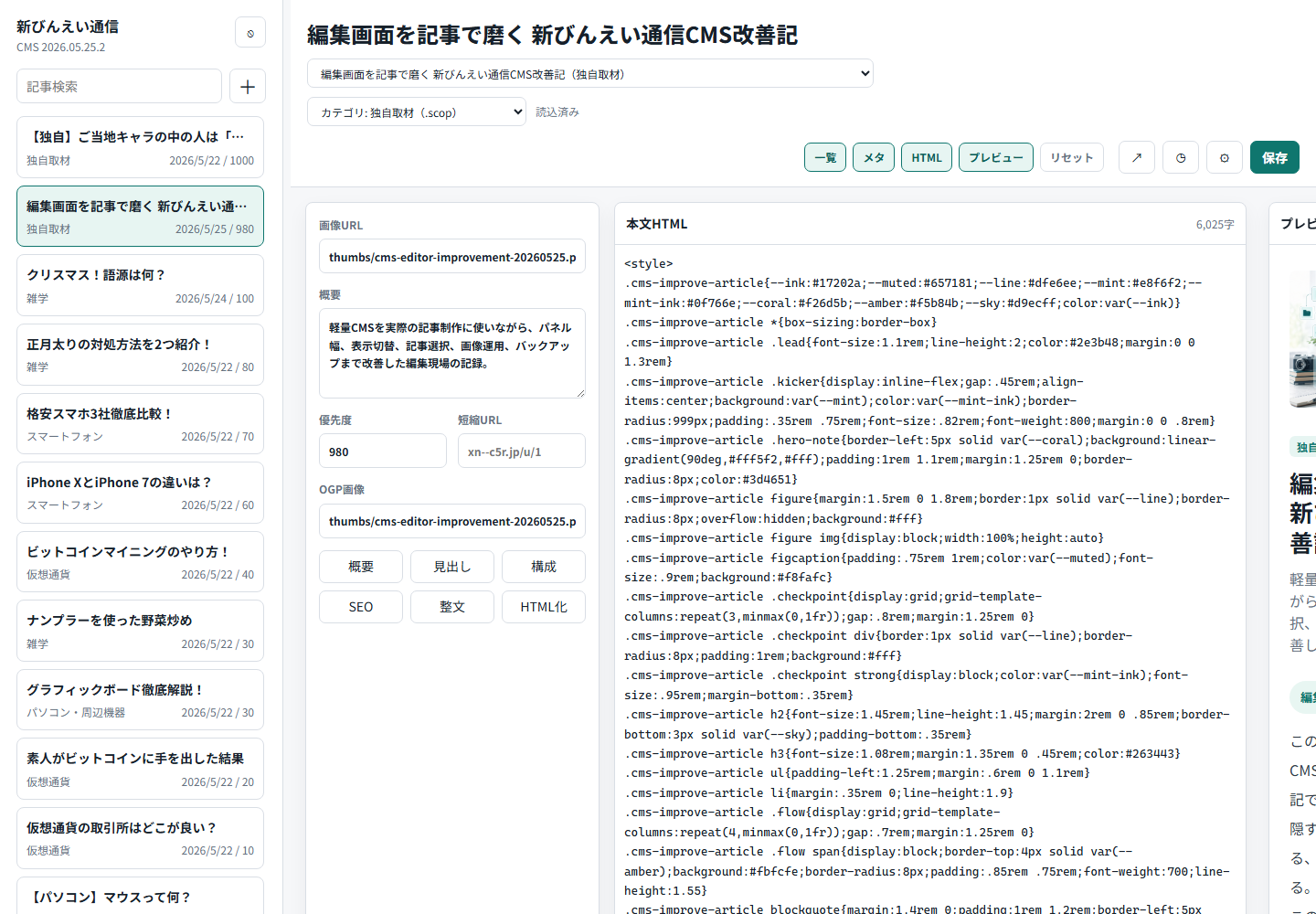Open settings via gear icon

point(1225,157)
